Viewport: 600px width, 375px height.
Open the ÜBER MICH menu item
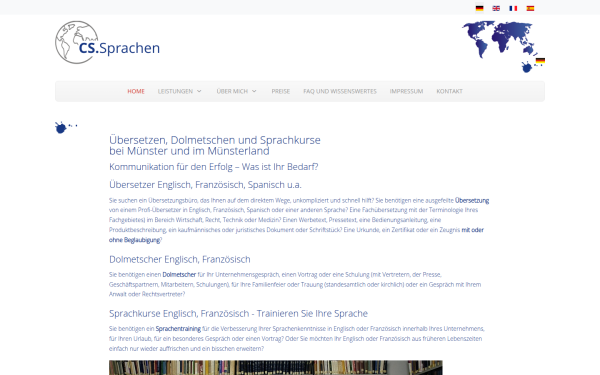(232, 91)
